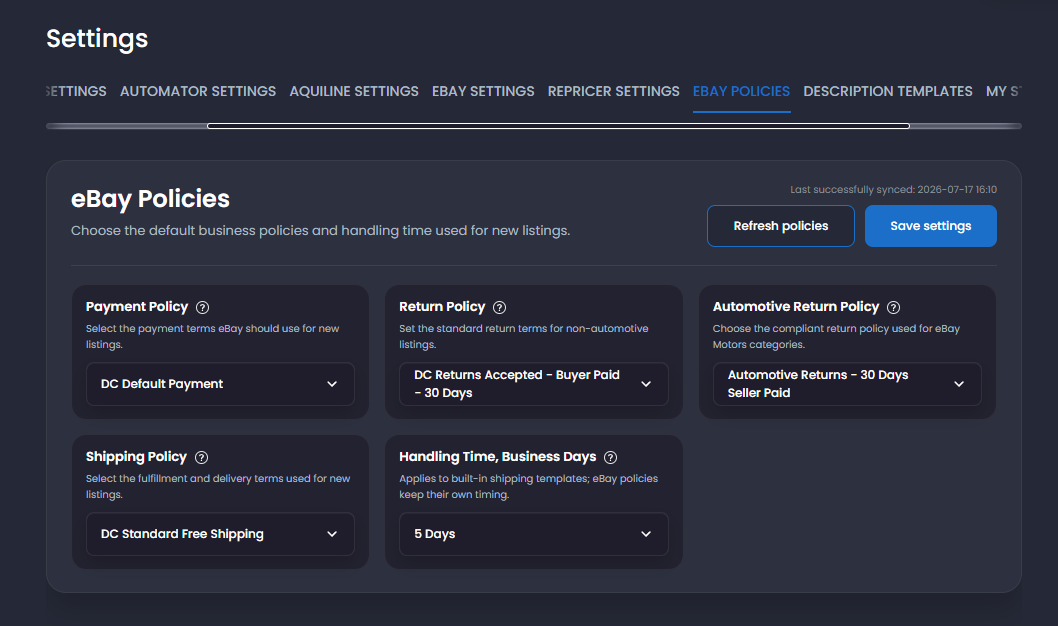Click 'Set the standard return terms' description
Viewport: 1058px width, 626px height.
coord(524,336)
